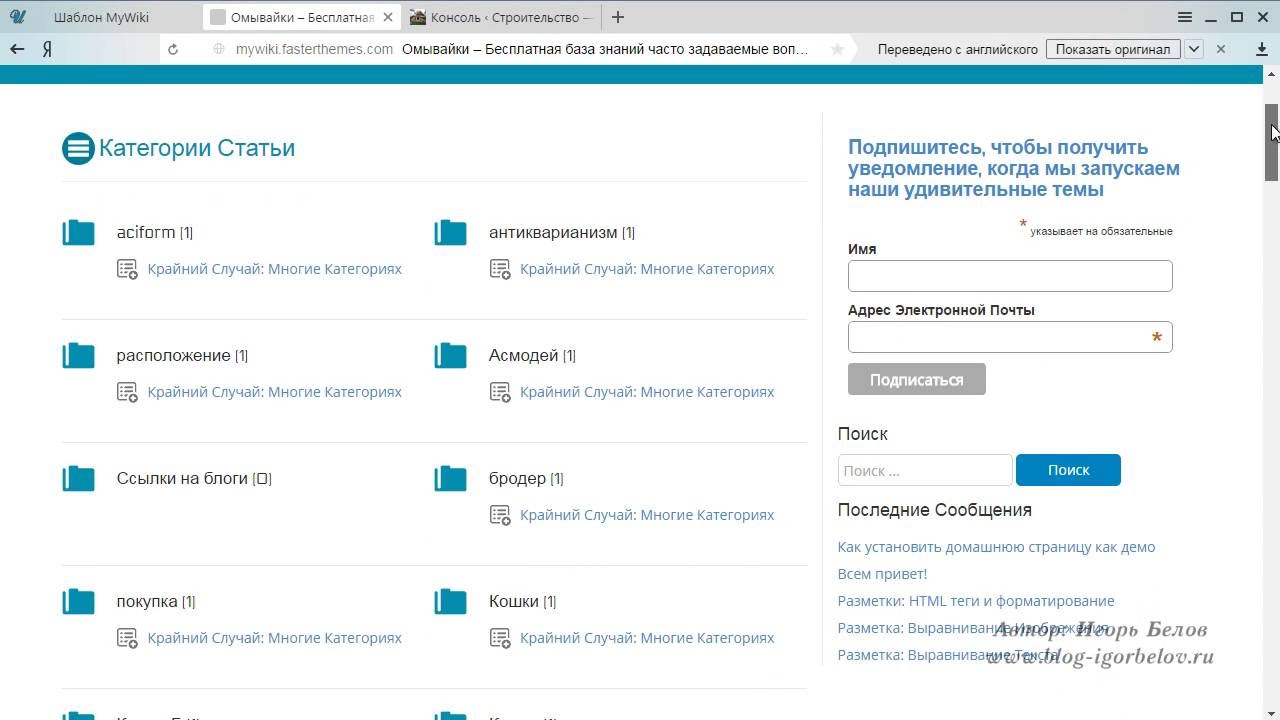Reload the page with the refresh icon
Image resolution: width=1280 pixels, height=720 pixels.
pyautogui.click(x=173, y=49)
